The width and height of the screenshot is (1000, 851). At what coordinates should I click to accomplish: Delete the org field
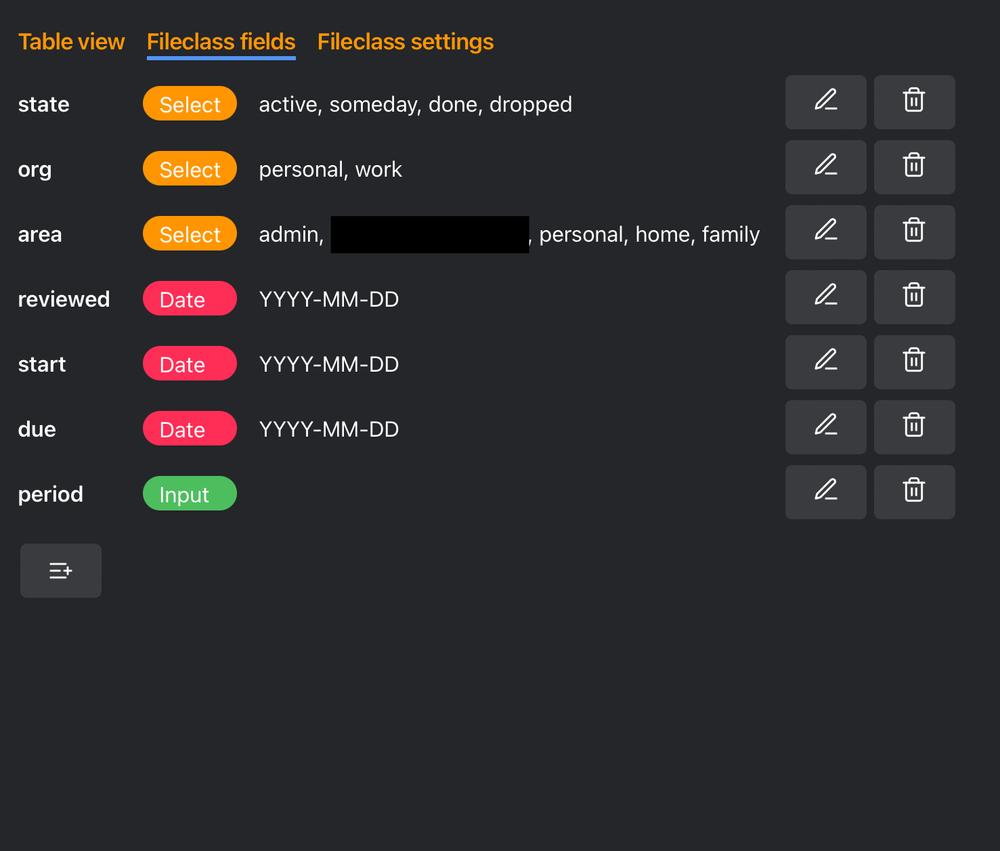pyautogui.click(x=913, y=167)
